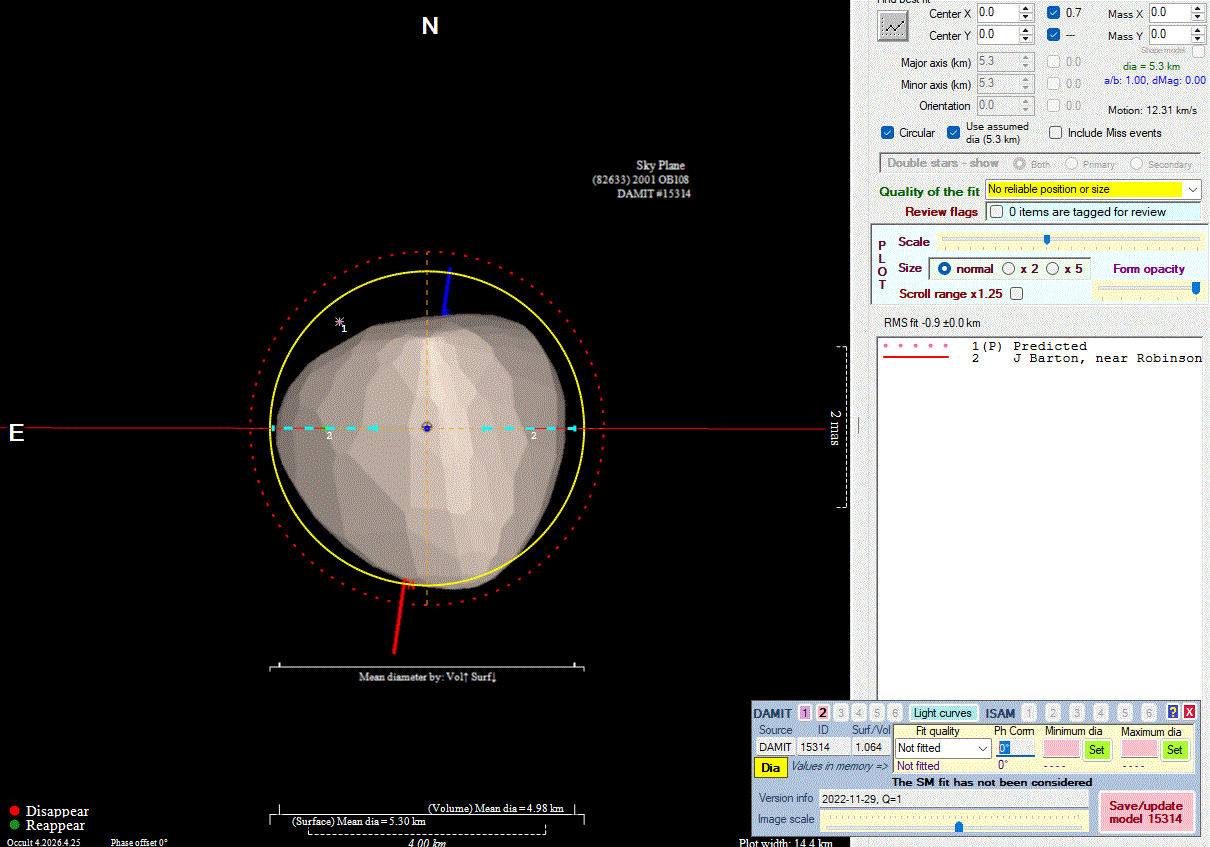Click the Center Y input field

(997, 35)
